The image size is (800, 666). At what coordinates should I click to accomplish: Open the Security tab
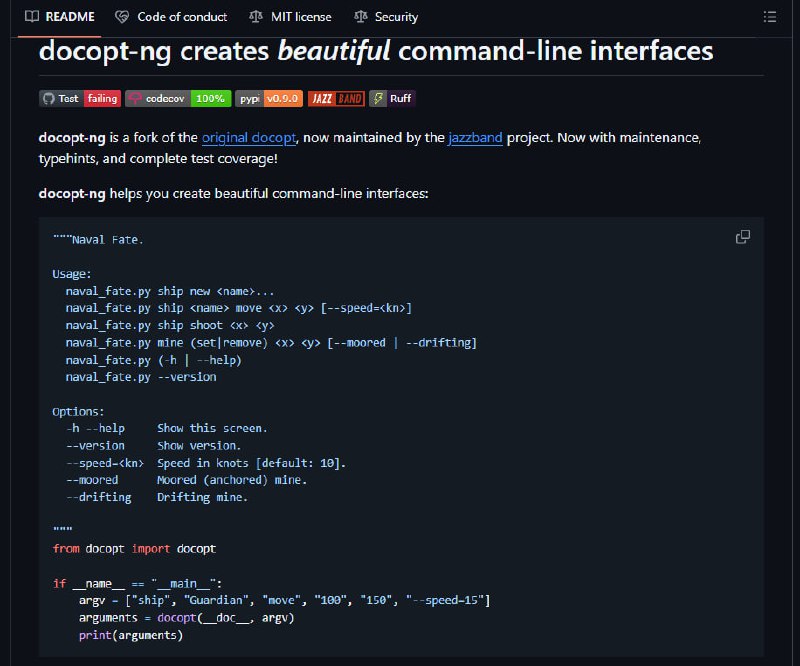tap(386, 17)
